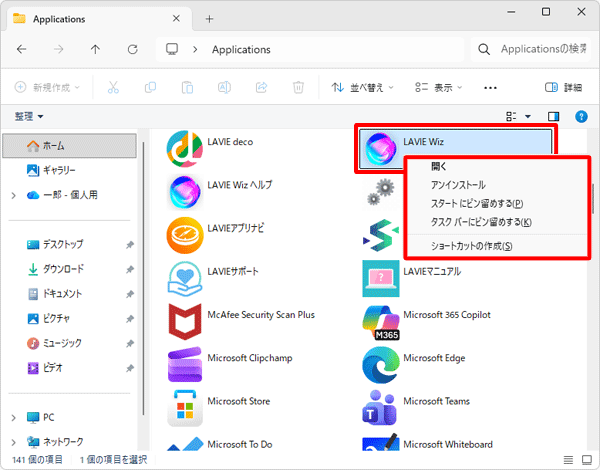Screen dimensions: 600x470
Task: Open the more options ellipsis button
Action: click(490, 88)
